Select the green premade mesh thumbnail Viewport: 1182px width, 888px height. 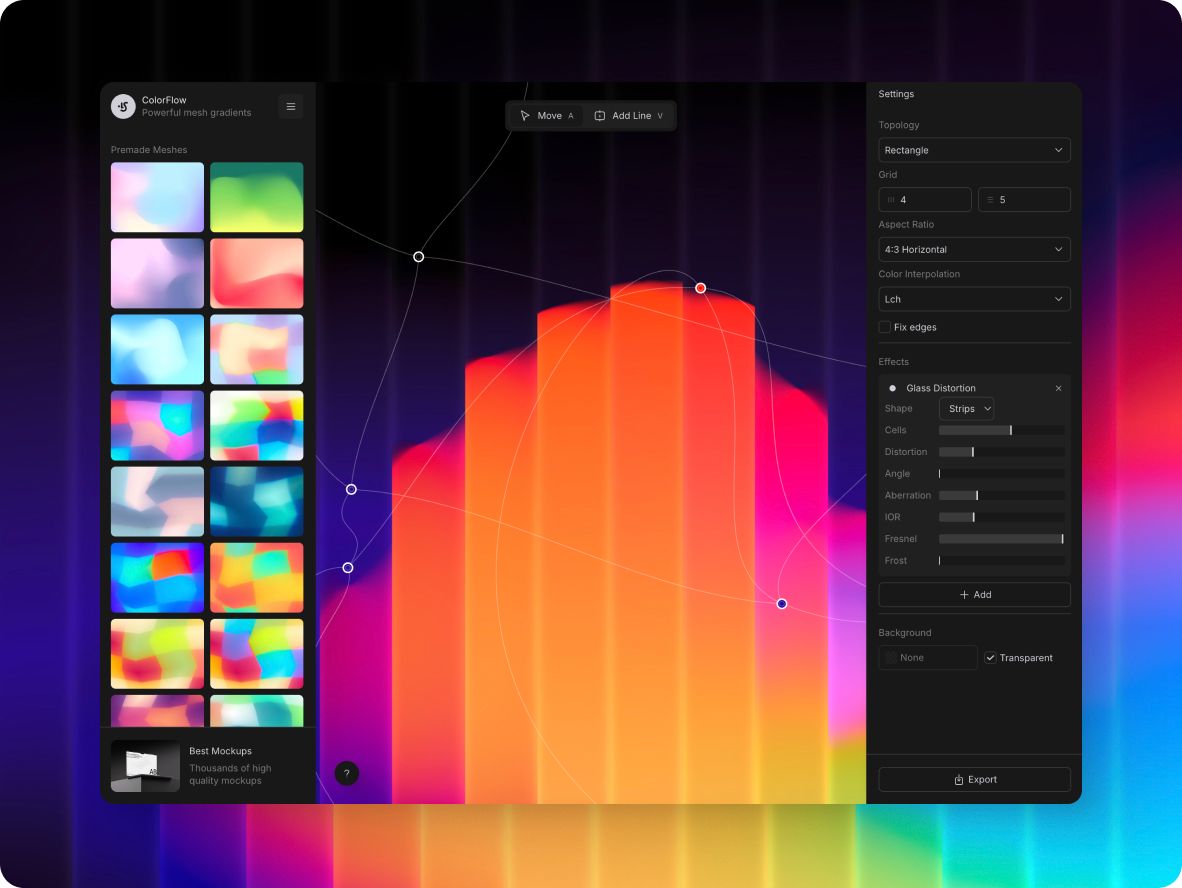[256, 197]
